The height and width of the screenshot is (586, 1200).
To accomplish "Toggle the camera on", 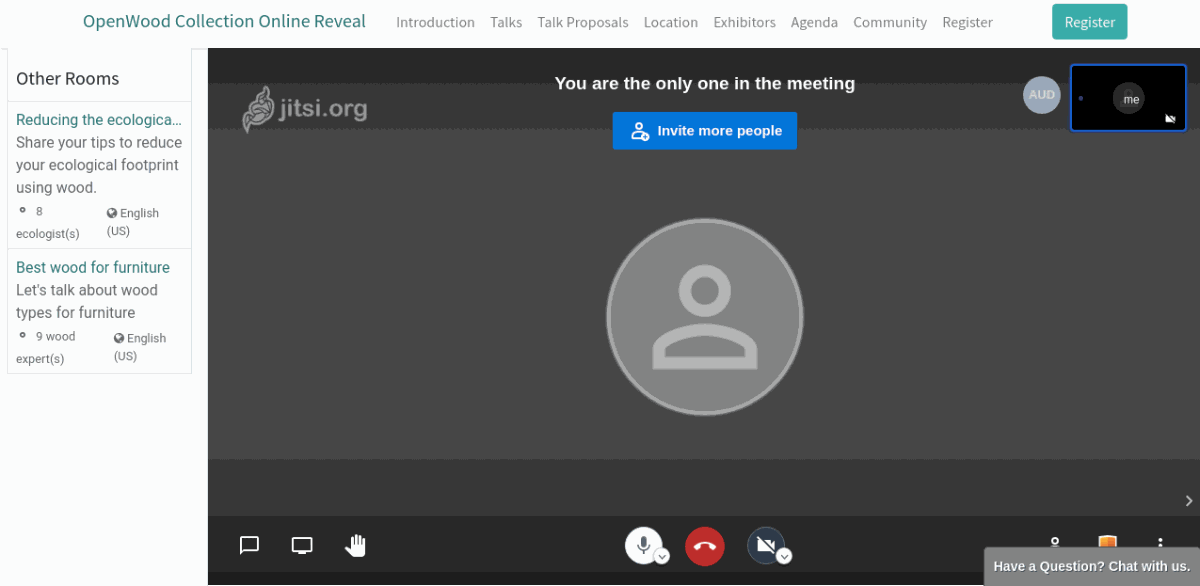I will 765,545.
